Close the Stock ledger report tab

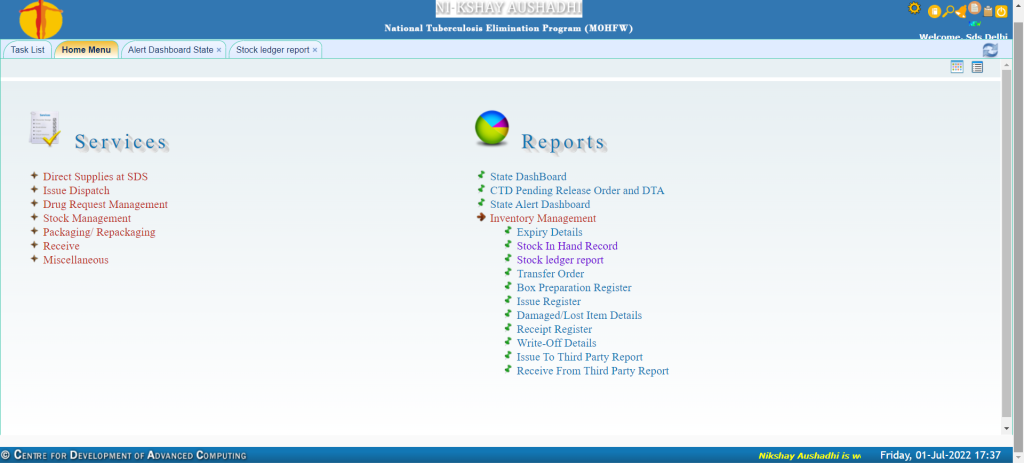[x=315, y=50]
